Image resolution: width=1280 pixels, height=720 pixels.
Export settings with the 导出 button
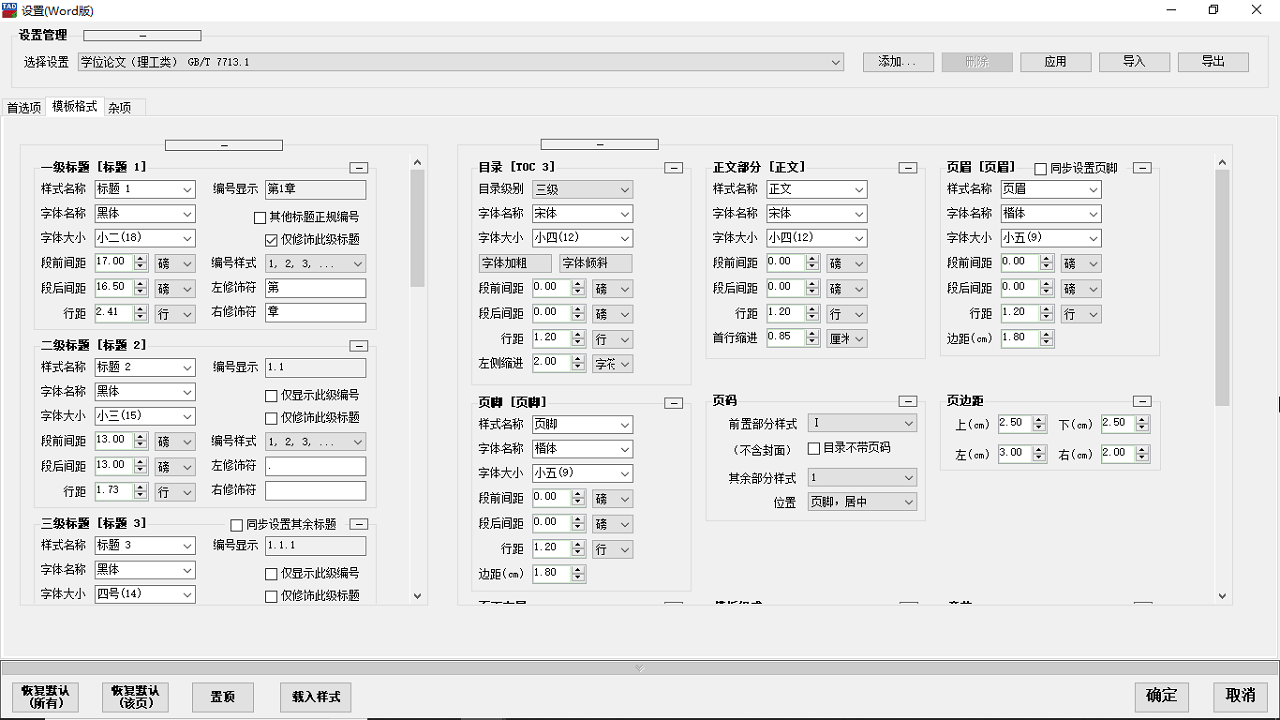(x=1212, y=61)
